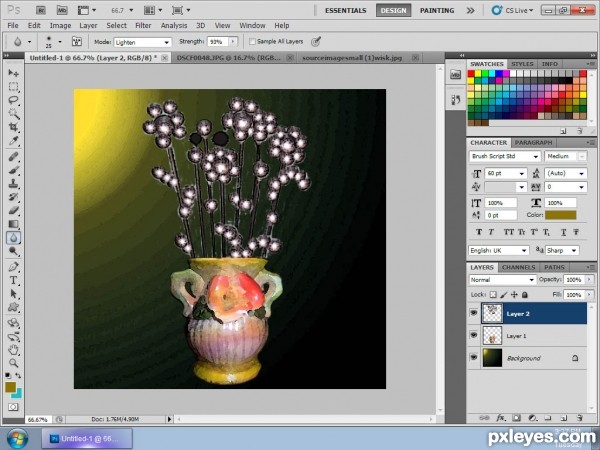Click the foreground color swatch
The image size is (600, 450).
click(x=10, y=387)
